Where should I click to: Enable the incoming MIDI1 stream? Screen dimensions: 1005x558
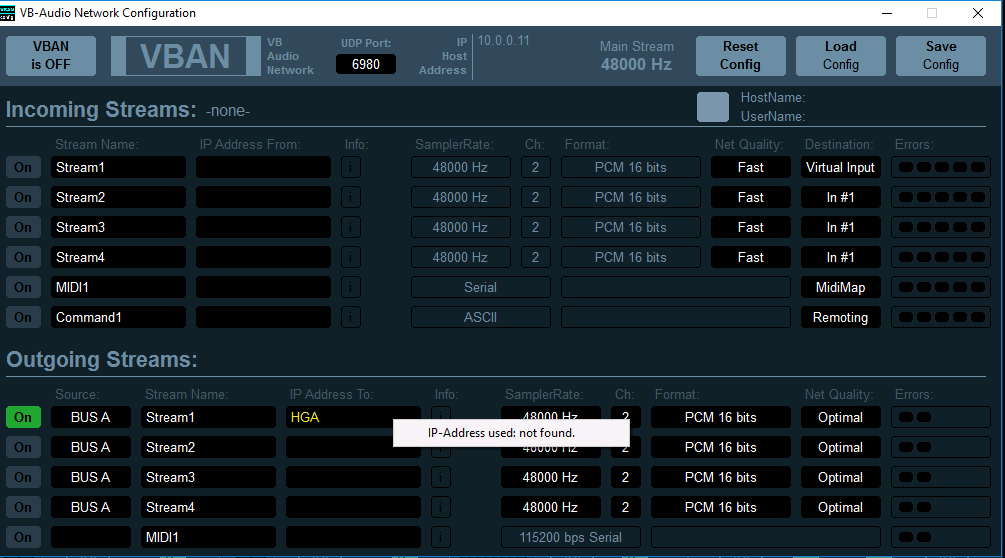(23, 288)
